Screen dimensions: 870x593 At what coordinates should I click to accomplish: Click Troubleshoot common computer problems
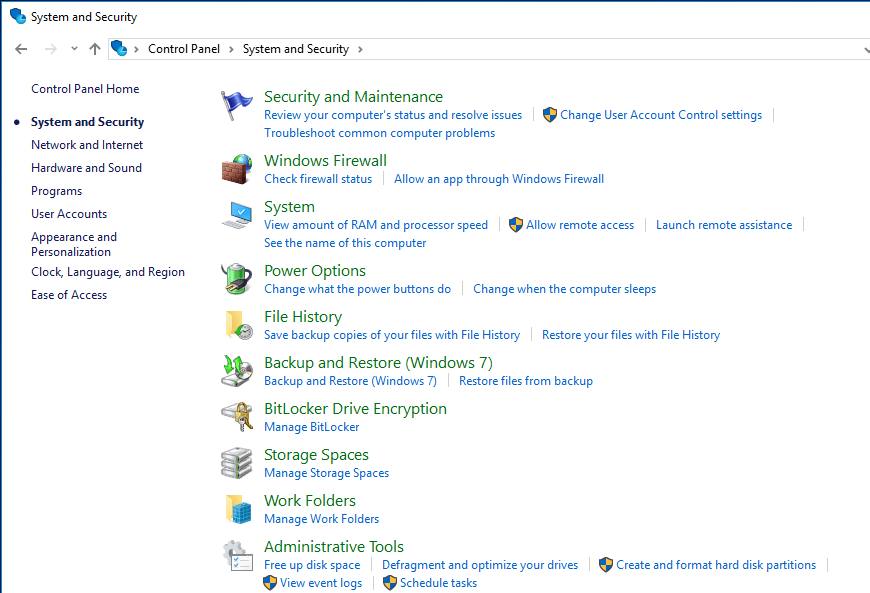380,133
